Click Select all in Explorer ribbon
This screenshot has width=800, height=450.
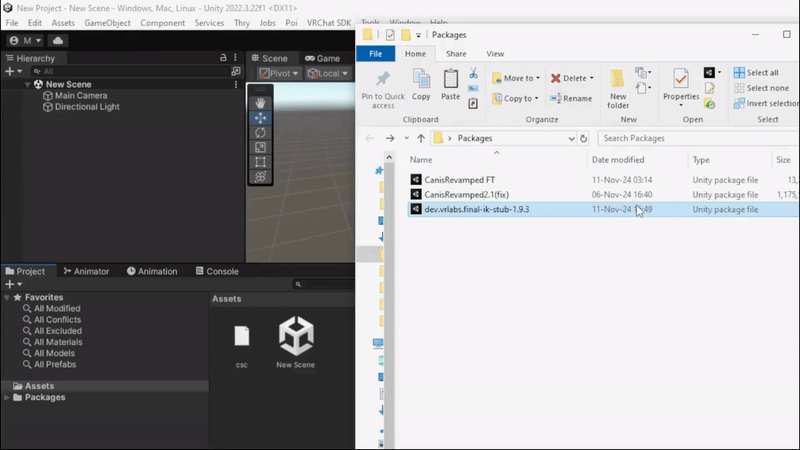(x=756, y=72)
